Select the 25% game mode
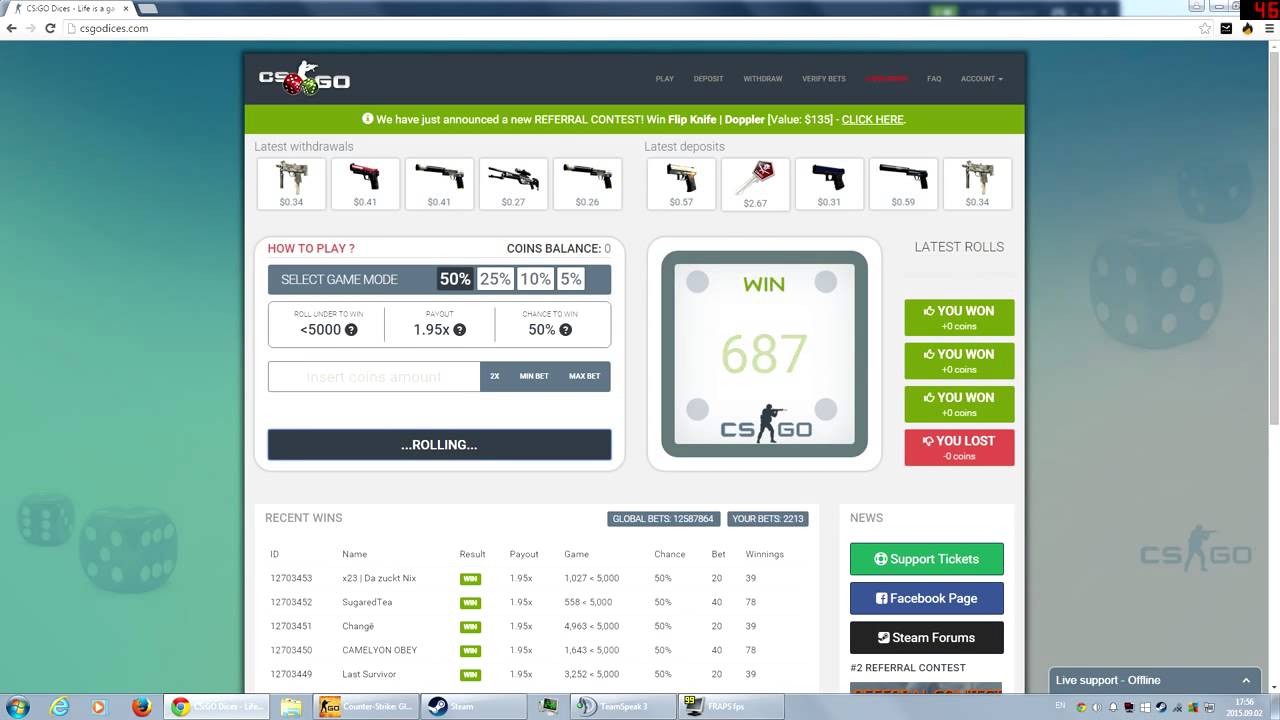 [x=496, y=279]
